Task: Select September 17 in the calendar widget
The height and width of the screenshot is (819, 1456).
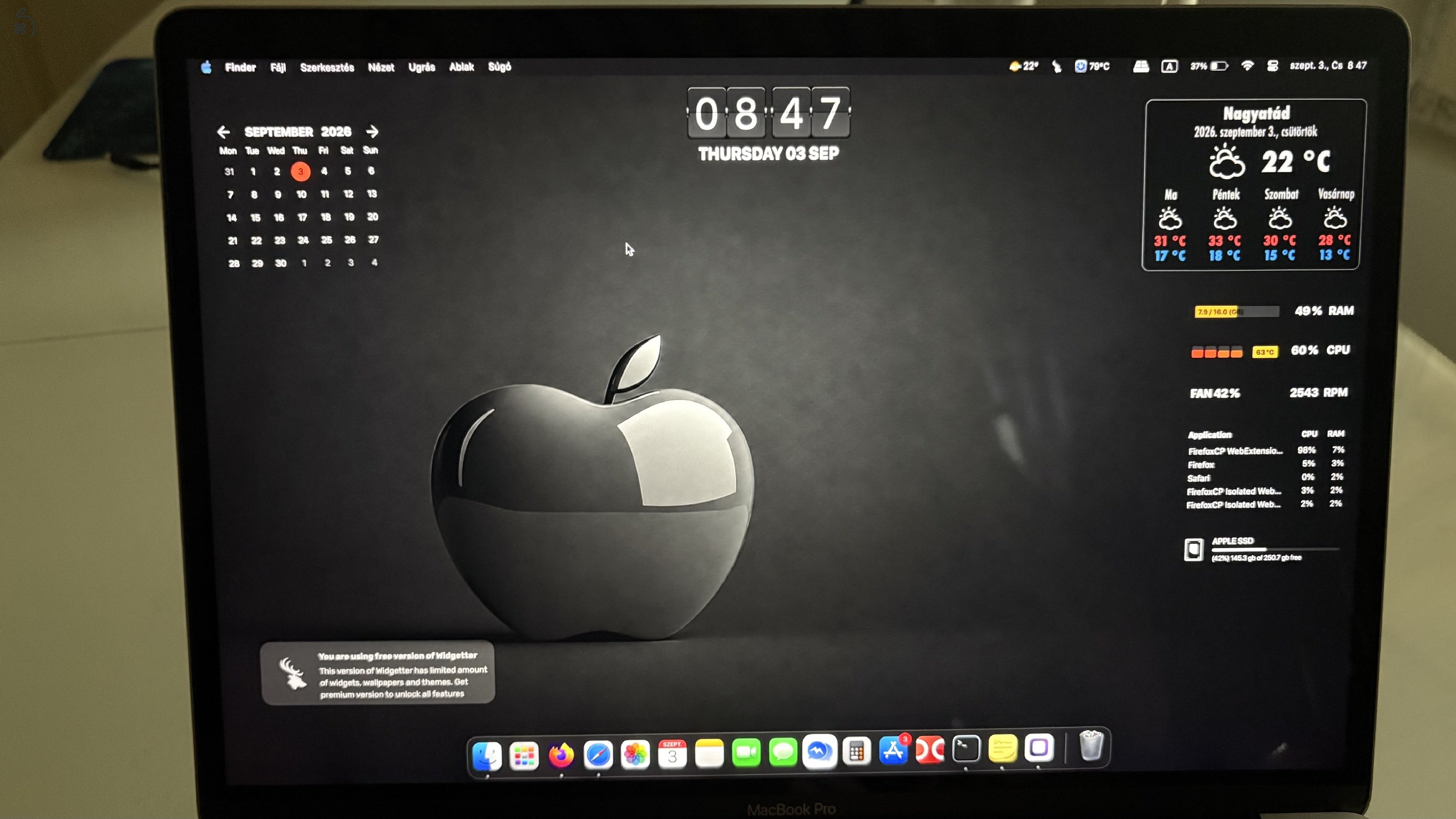Action: tap(302, 217)
